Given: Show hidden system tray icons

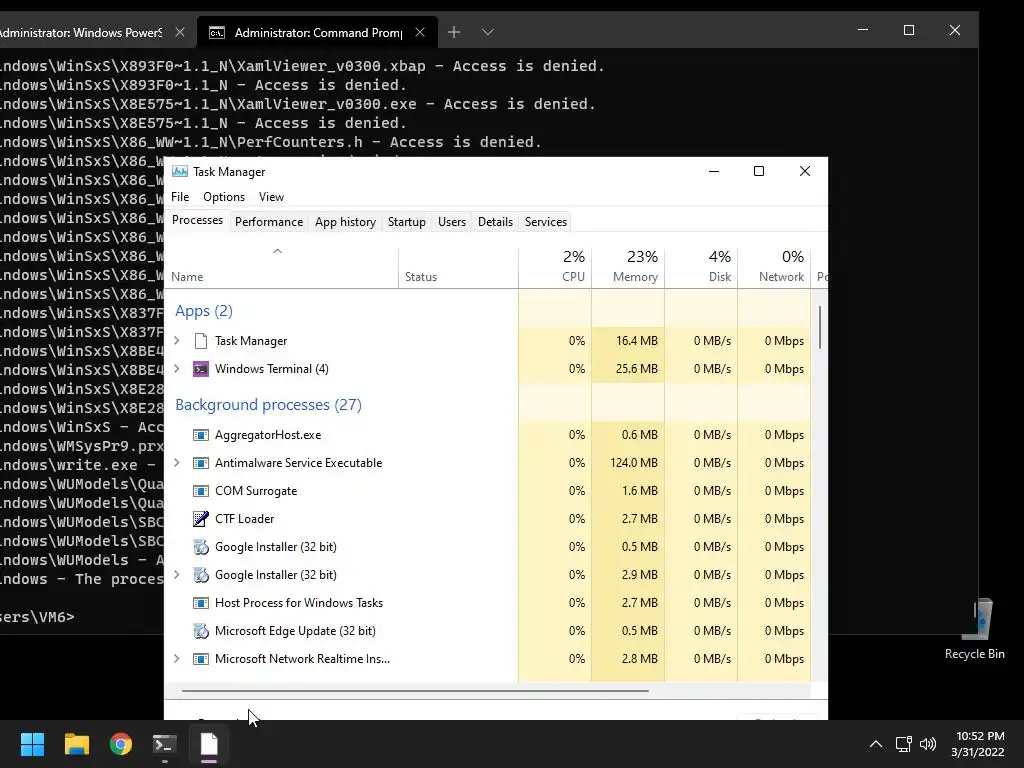Looking at the screenshot, I should click(876, 744).
